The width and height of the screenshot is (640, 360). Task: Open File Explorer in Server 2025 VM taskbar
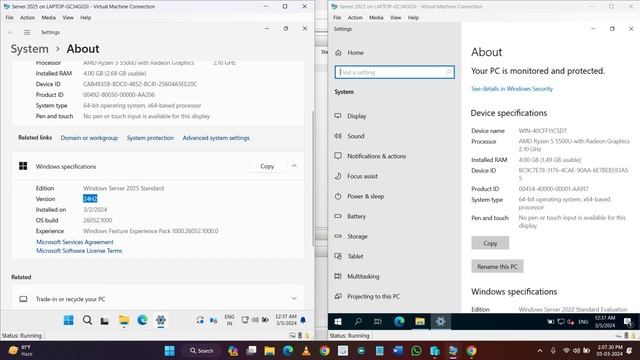(124, 321)
